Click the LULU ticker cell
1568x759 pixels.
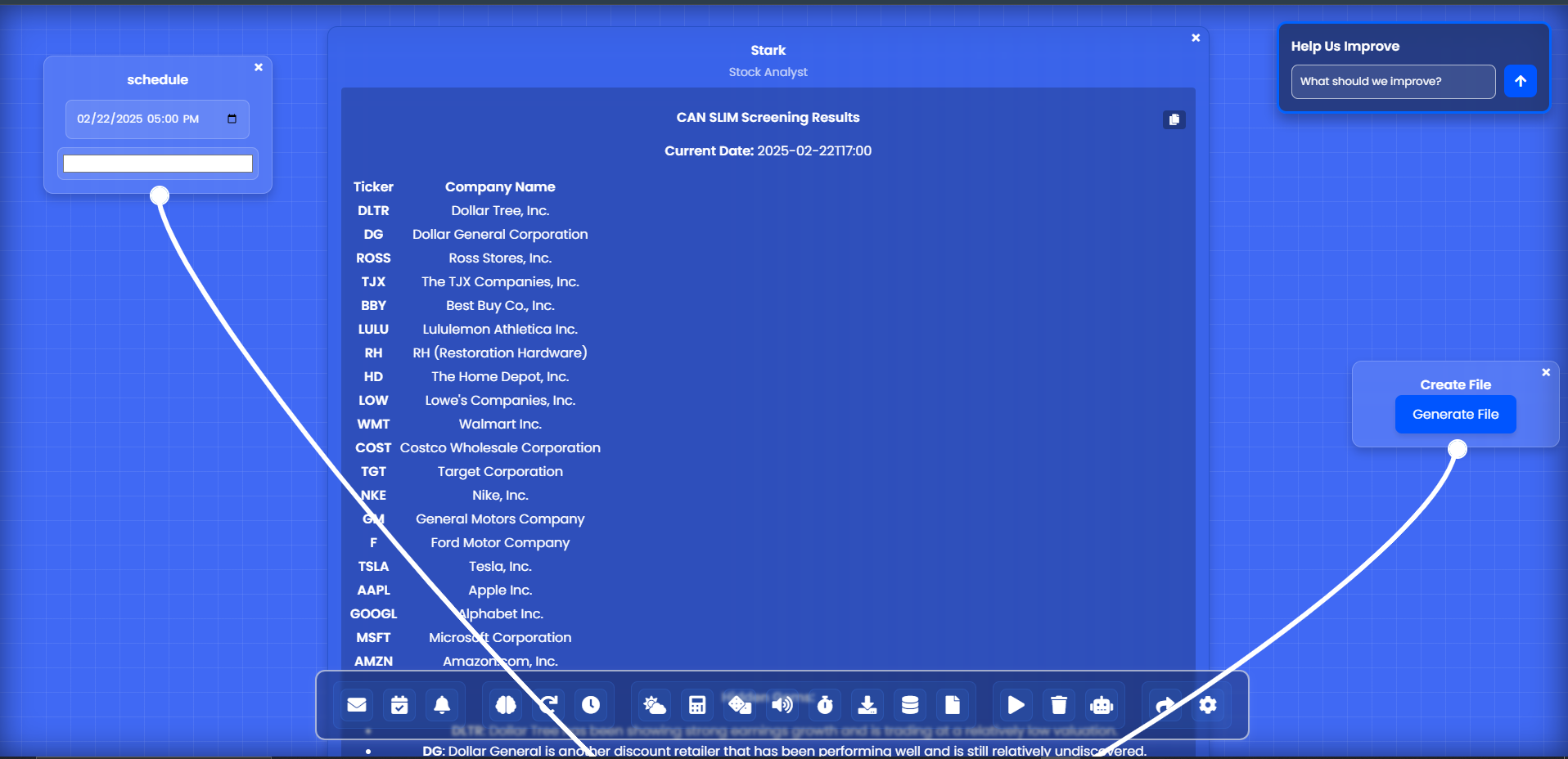pyautogui.click(x=373, y=330)
